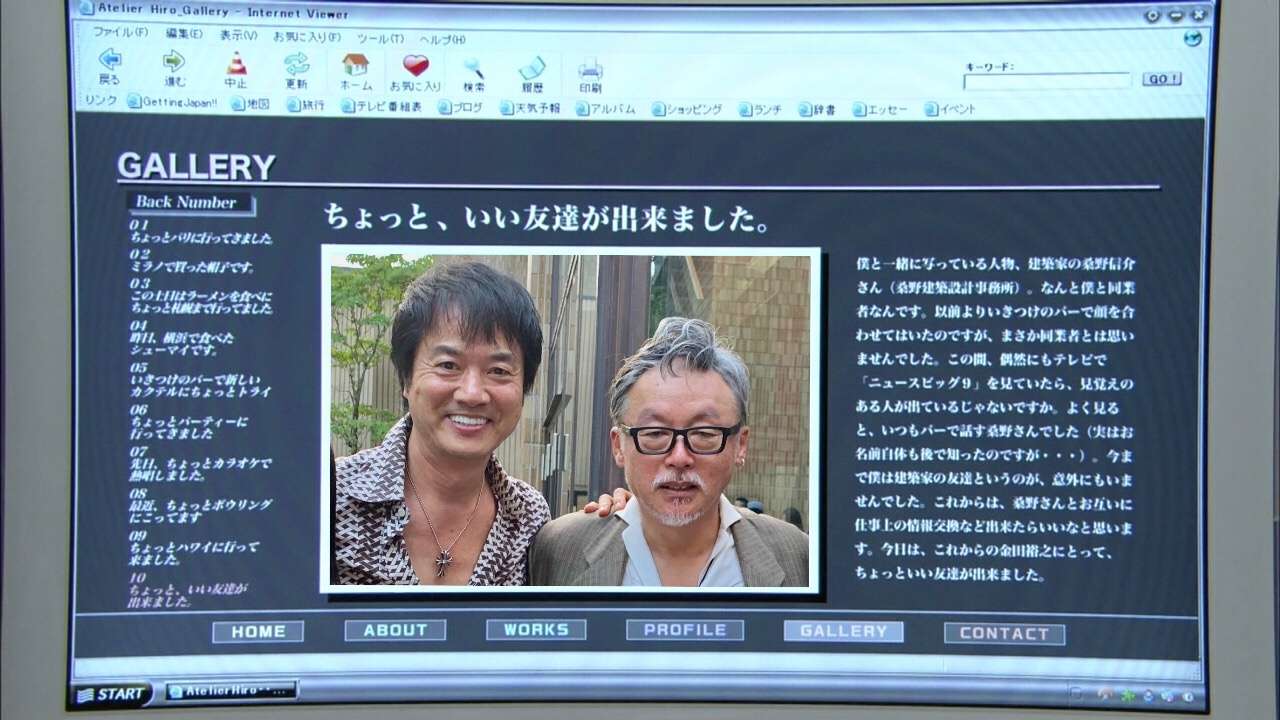The width and height of the screenshot is (1280, 720).
Task: Open the ツール(T) menu
Action: pyautogui.click(x=380, y=38)
